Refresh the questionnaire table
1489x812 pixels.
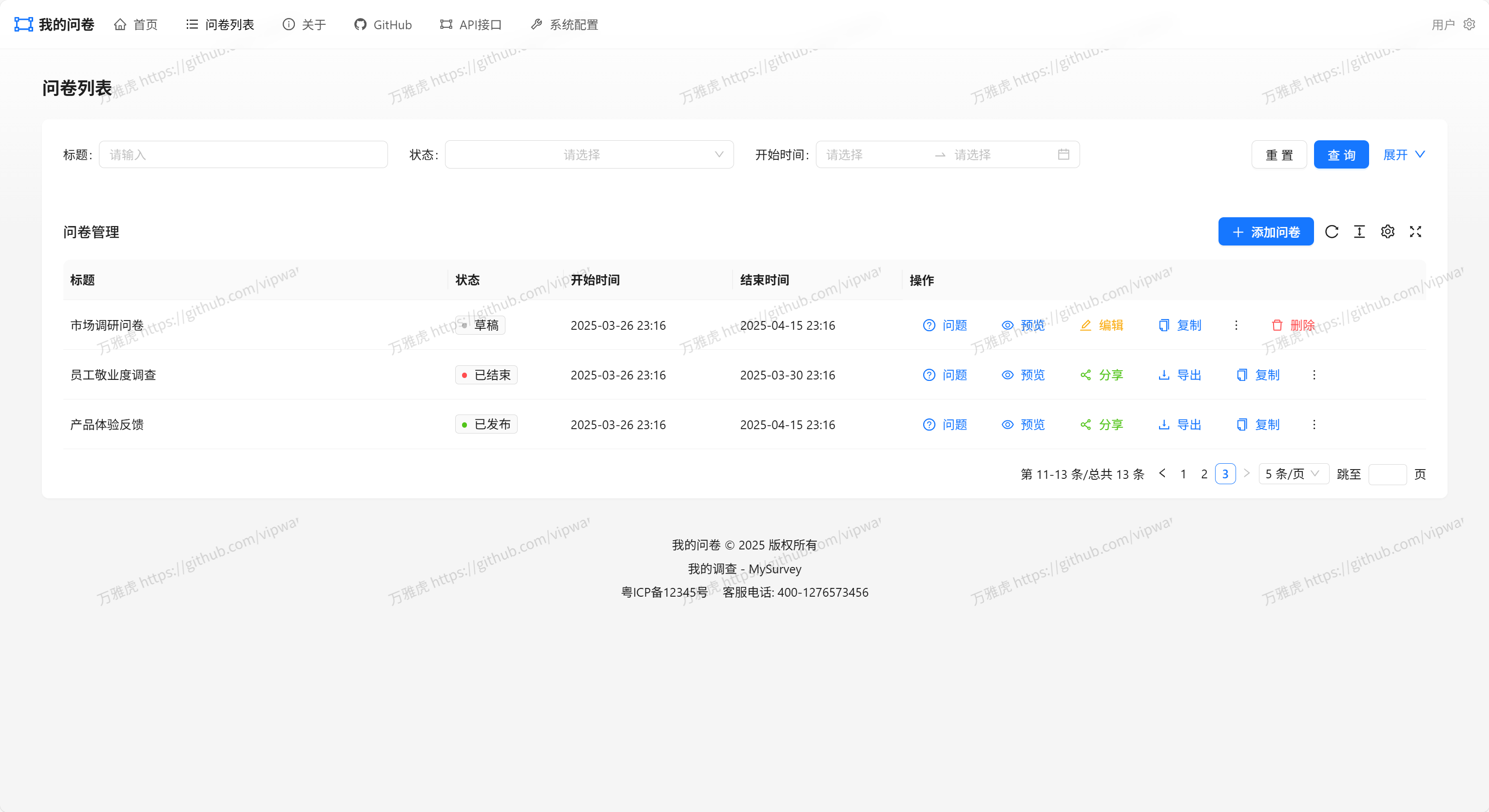[x=1332, y=231]
